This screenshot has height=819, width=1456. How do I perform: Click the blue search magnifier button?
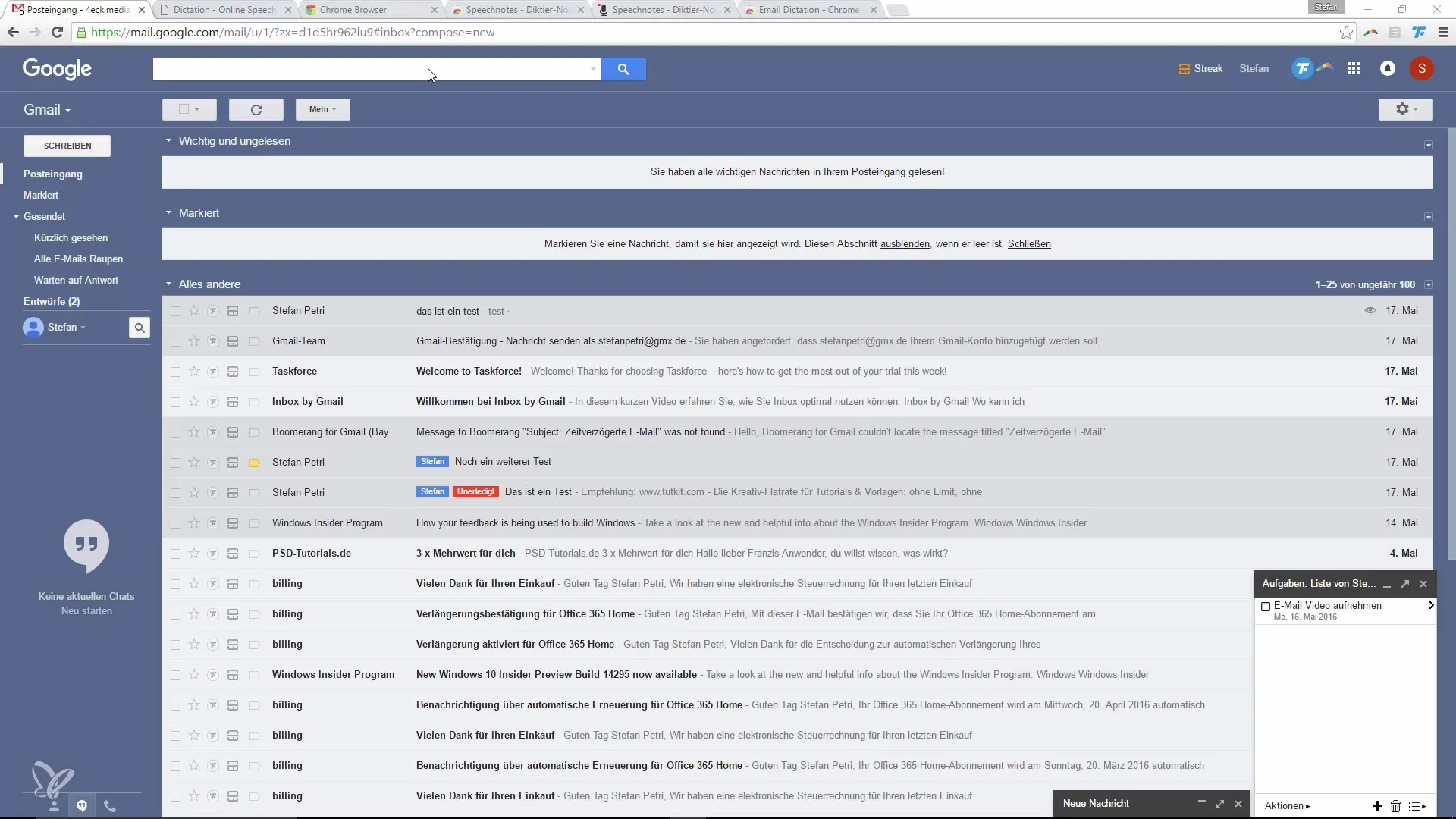[x=623, y=69]
